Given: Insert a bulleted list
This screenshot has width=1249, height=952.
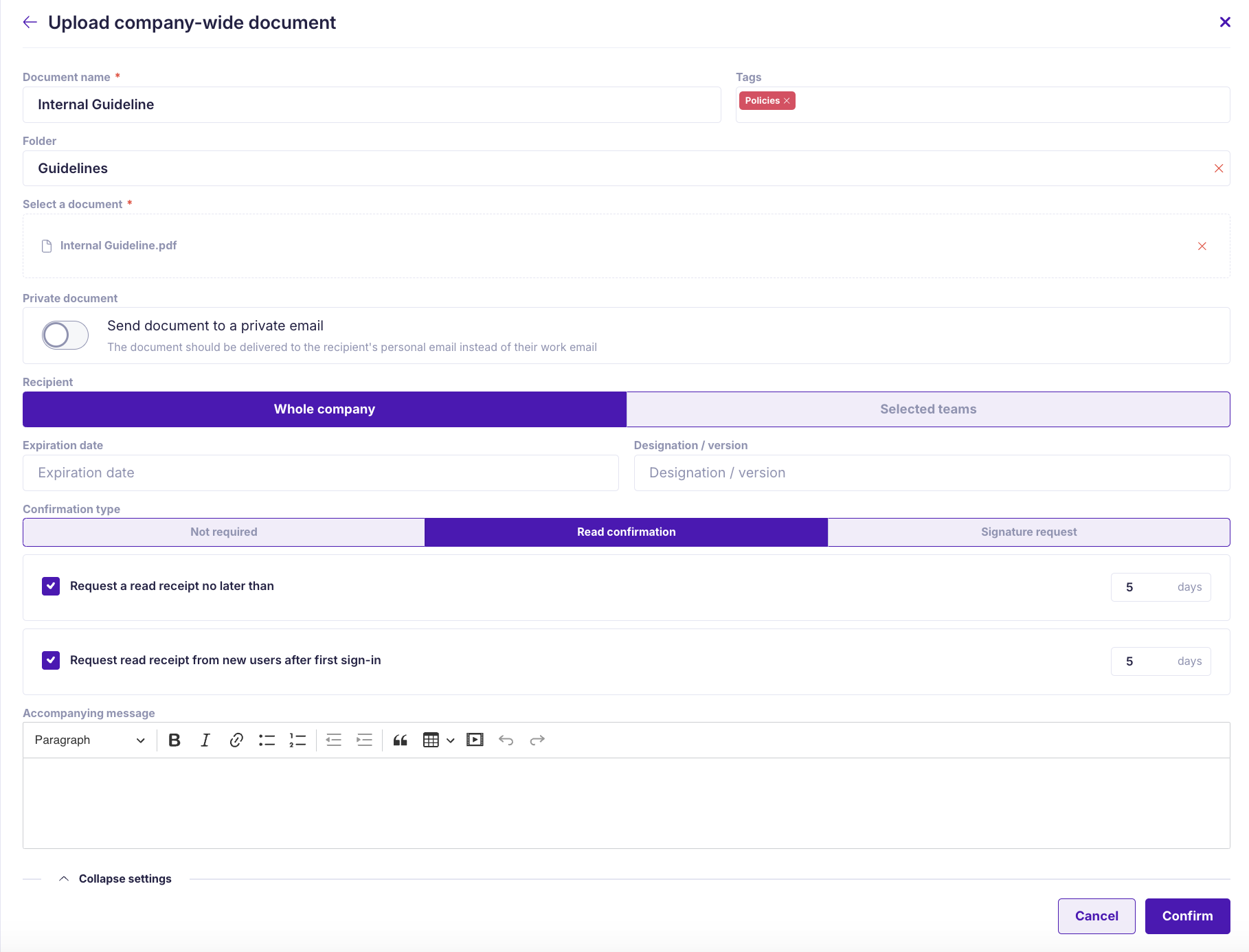Looking at the screenshot, I should (267, 740).
